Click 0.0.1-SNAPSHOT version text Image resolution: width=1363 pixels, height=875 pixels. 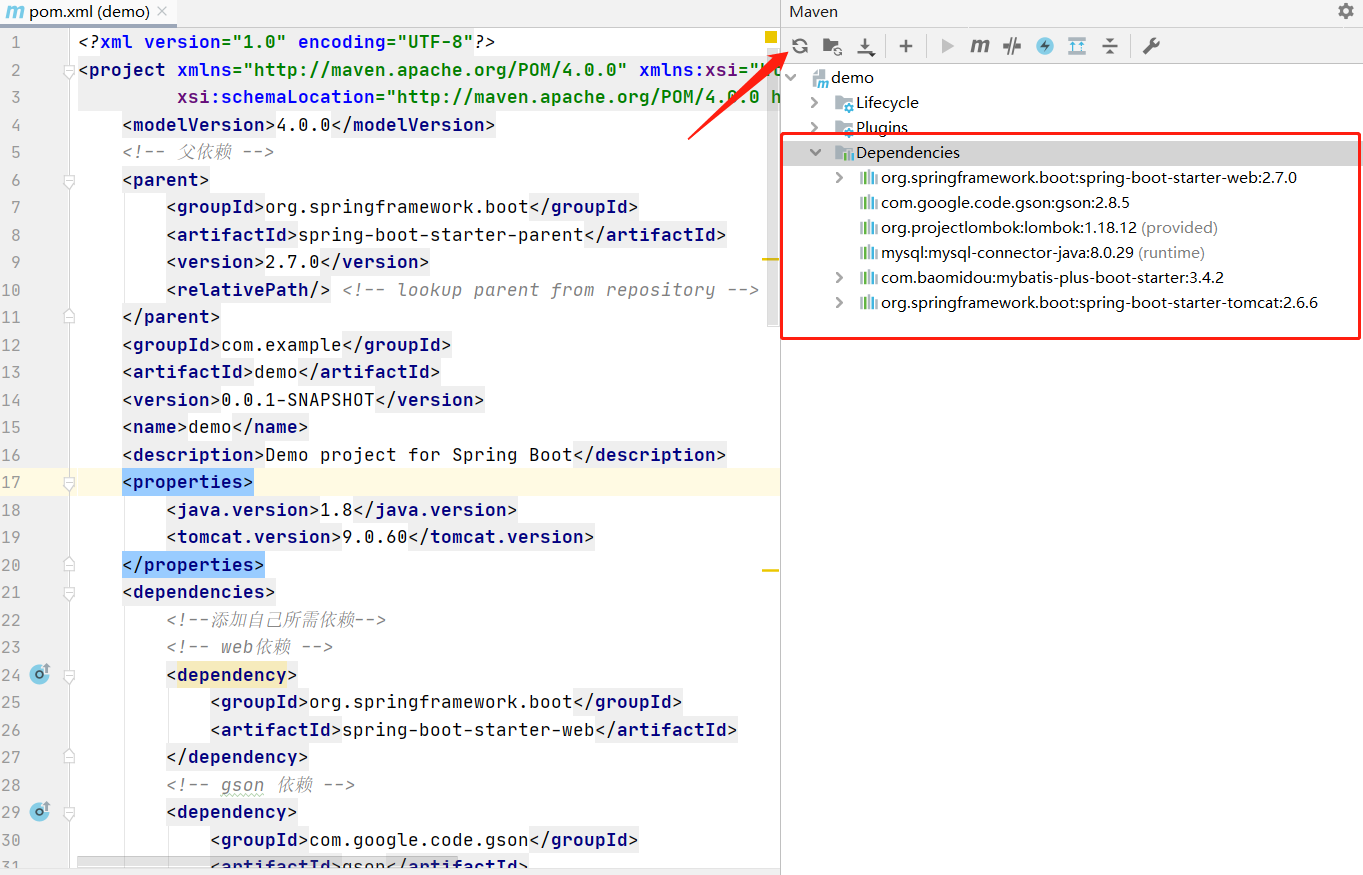click(297, 400)
